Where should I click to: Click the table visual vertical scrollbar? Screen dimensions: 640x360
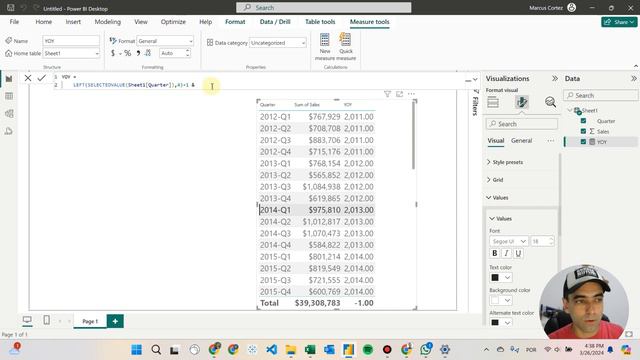(413, 135)
